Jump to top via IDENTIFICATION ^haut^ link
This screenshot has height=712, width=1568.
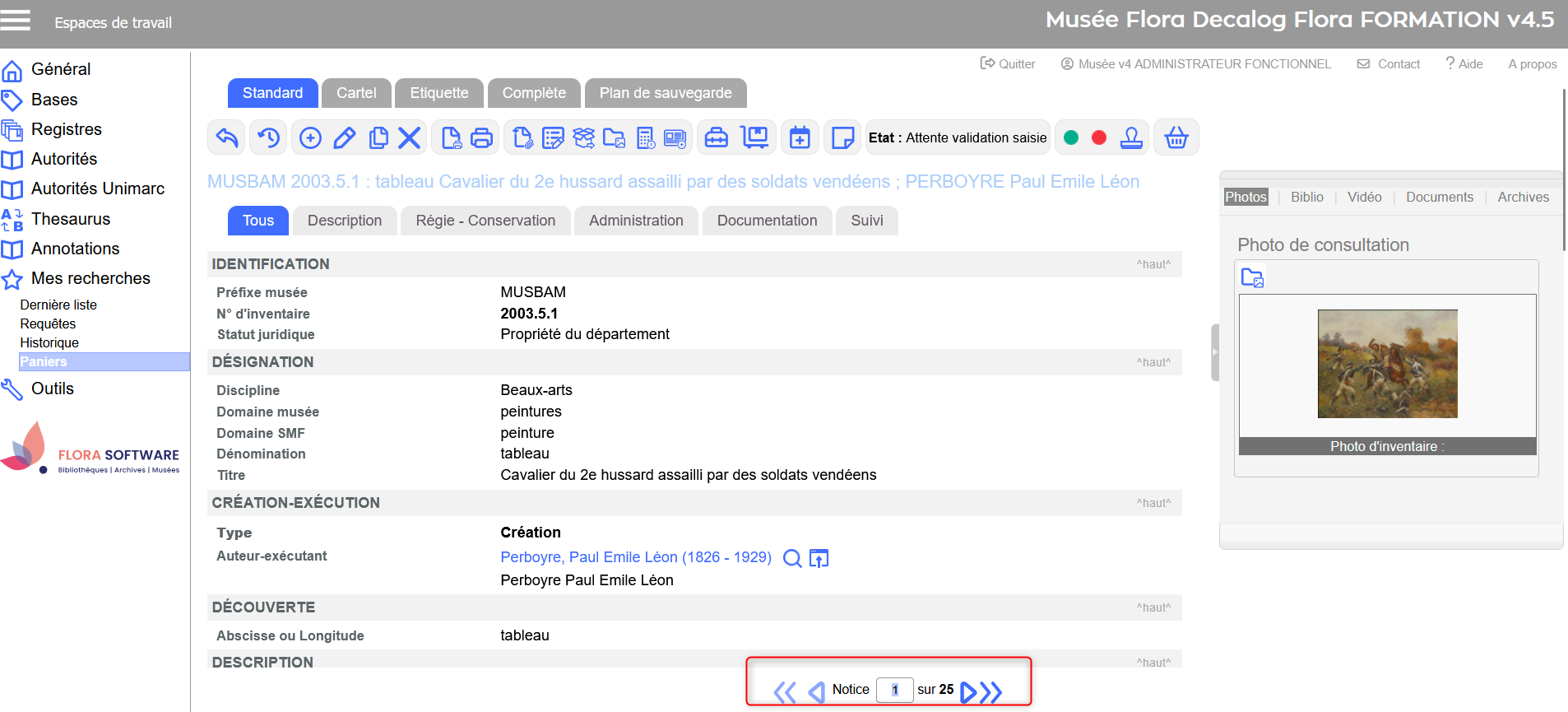pyautogui.click(x=1153, y=264)
